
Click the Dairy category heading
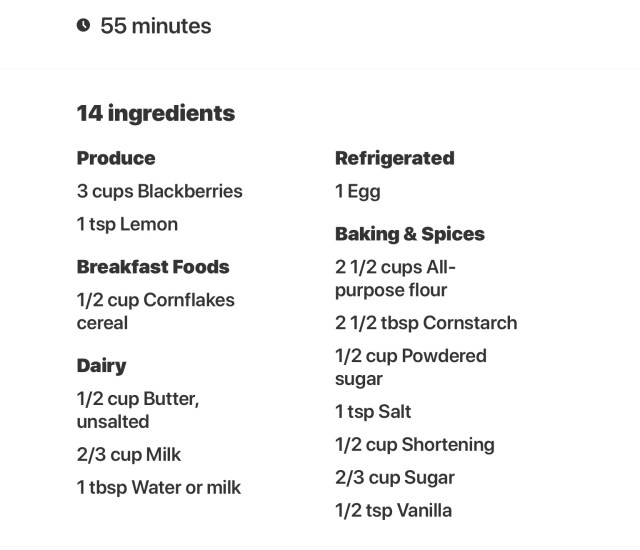click(101, 365)
